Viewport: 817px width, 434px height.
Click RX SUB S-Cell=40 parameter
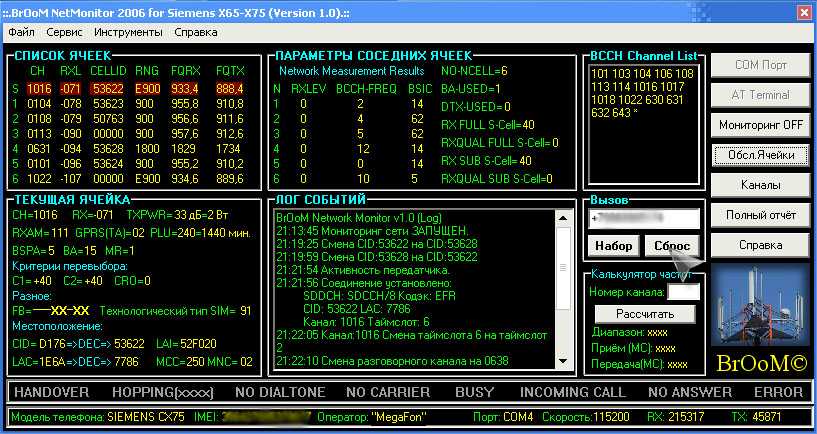(487, 161)
